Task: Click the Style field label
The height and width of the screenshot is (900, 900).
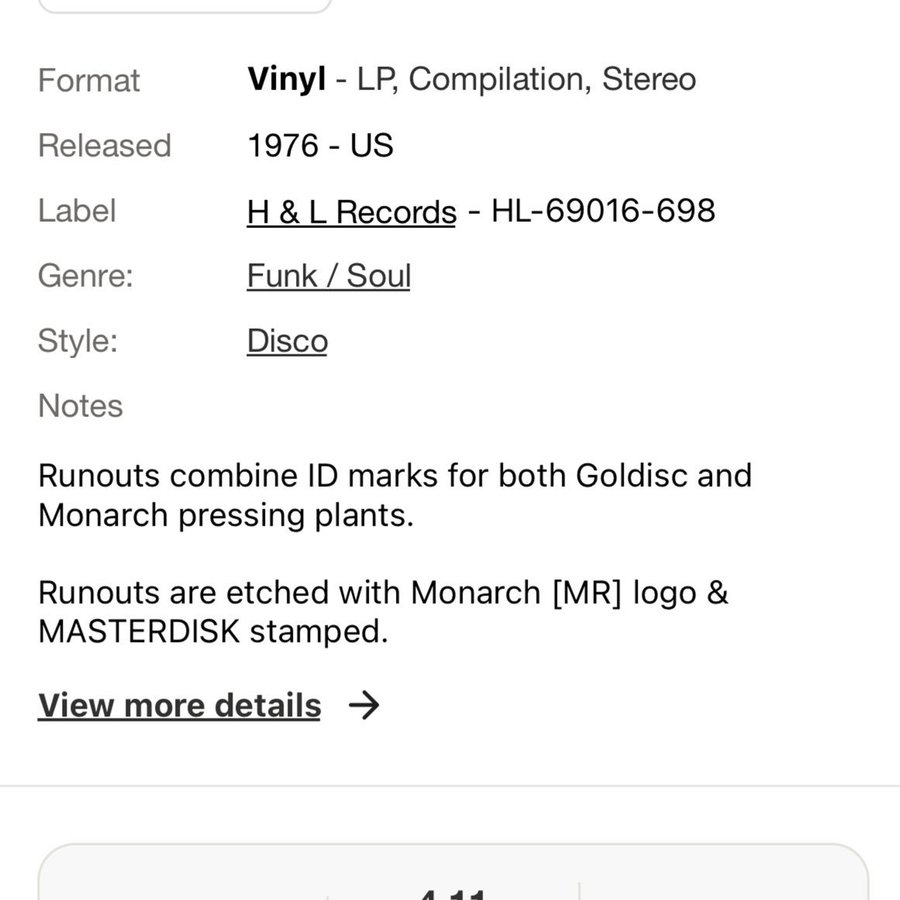Action: (x=78, y=341)
